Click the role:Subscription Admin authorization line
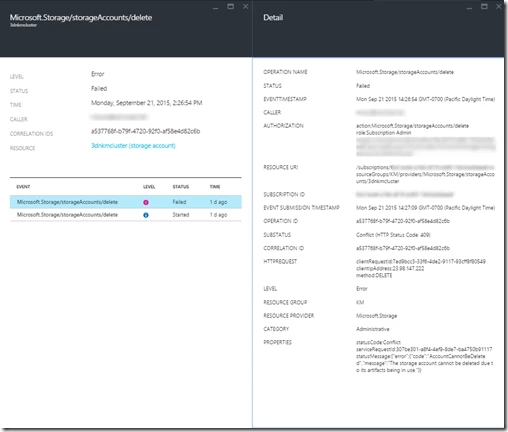Screen dimensions: 508x432 click(383, 133)
